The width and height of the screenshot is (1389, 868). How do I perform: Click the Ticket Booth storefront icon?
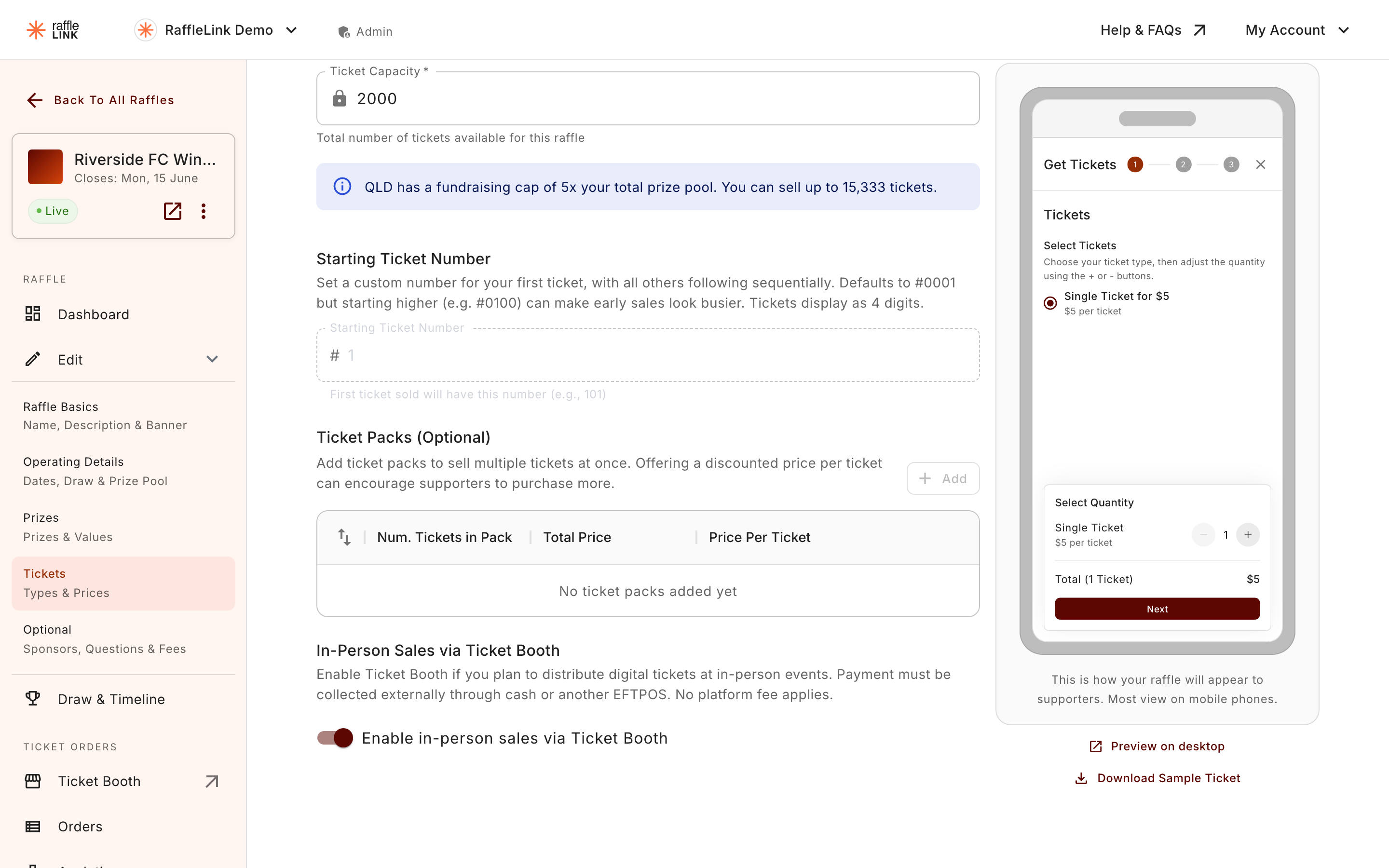tap(33, 781)
